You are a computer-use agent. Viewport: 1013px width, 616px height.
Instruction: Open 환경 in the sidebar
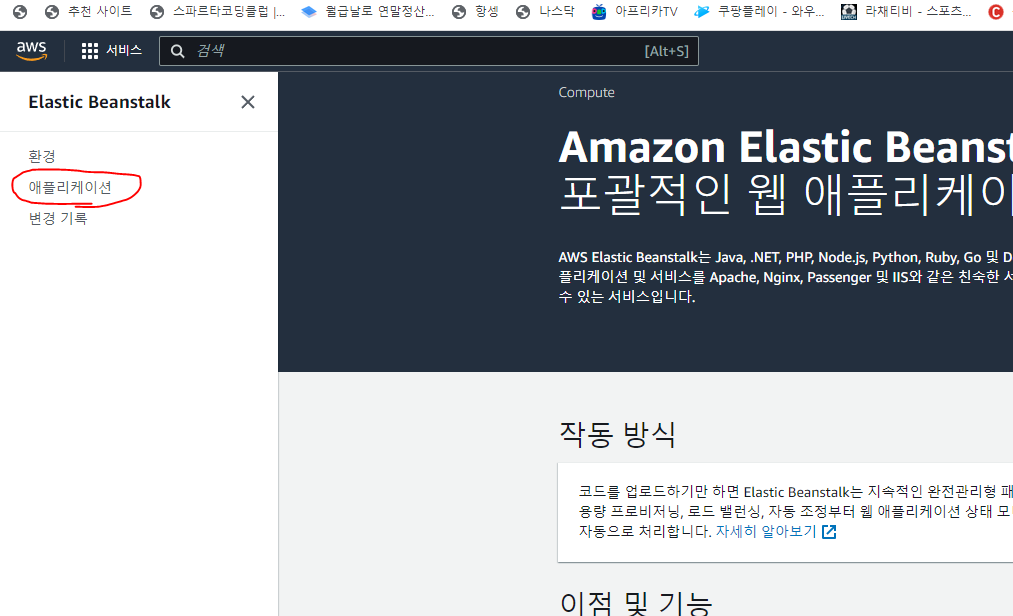[42, 156]
